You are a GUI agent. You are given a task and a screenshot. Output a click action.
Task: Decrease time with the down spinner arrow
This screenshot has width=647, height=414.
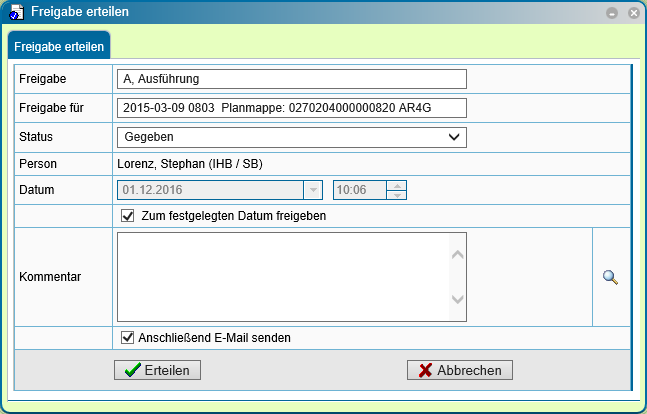(x=397, y=195)
